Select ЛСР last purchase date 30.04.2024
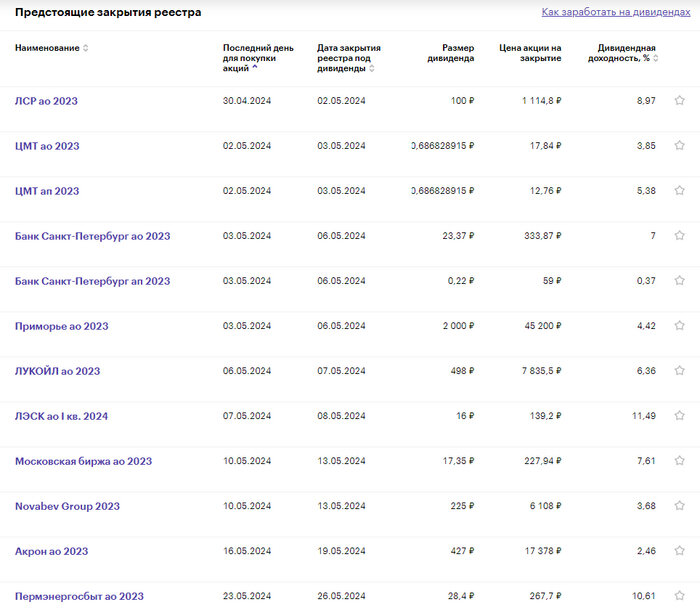The height and width of the screenshot is (610, 700). coord(247,101)
